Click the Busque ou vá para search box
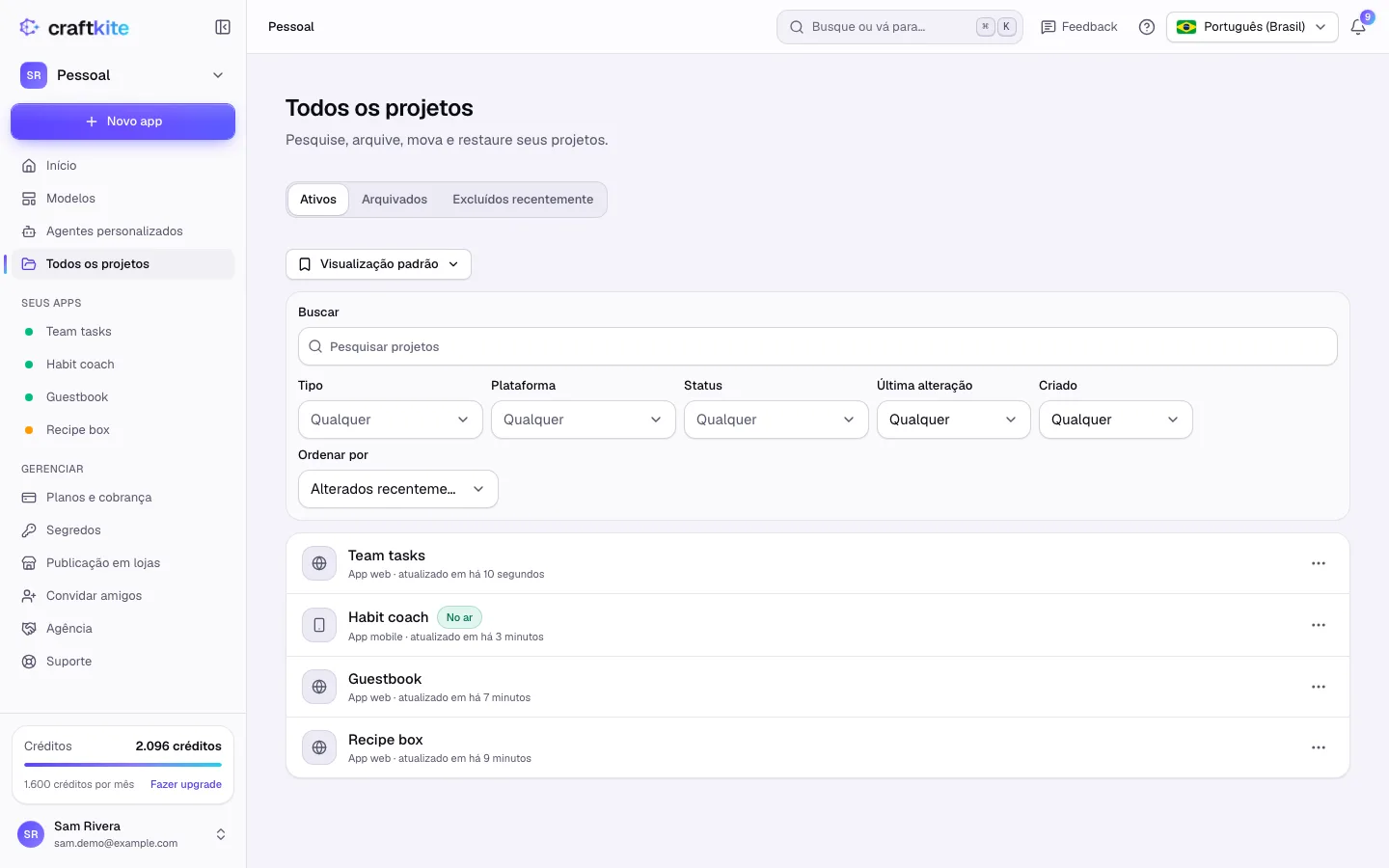This screenshot has width=1389, height=868. [899, 27]
